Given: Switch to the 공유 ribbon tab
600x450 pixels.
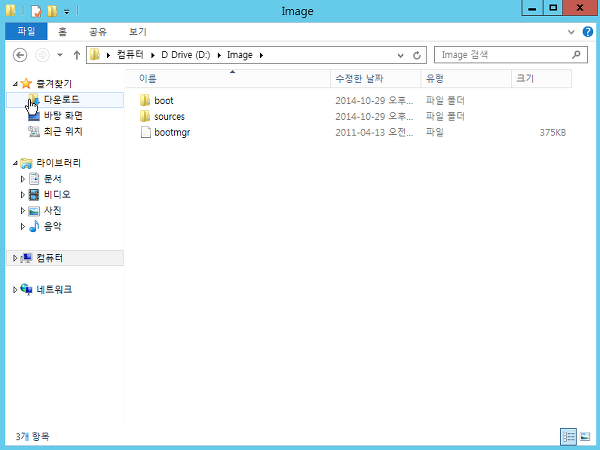Looking at the screenshot, I should [x=98, y=31].
